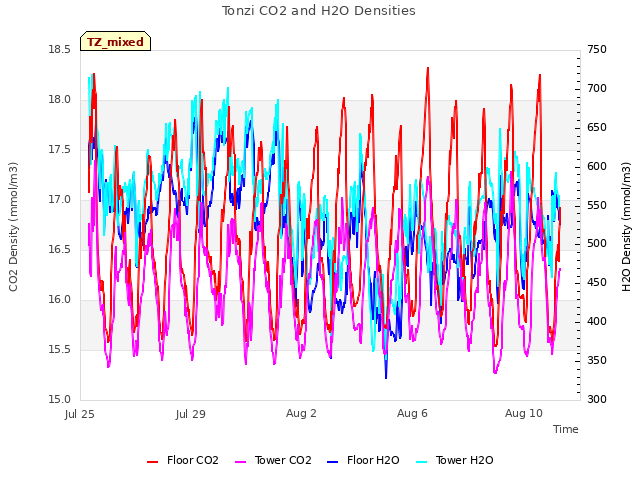Click the 700 H2O axis value
Screen dimensions: 640x480
597,89
